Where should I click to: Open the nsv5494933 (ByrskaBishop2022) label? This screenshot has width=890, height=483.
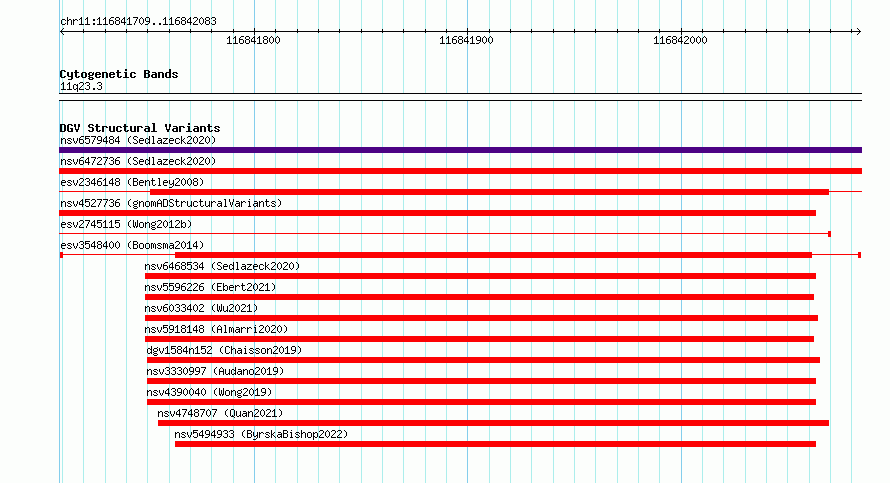coord(261,434)
